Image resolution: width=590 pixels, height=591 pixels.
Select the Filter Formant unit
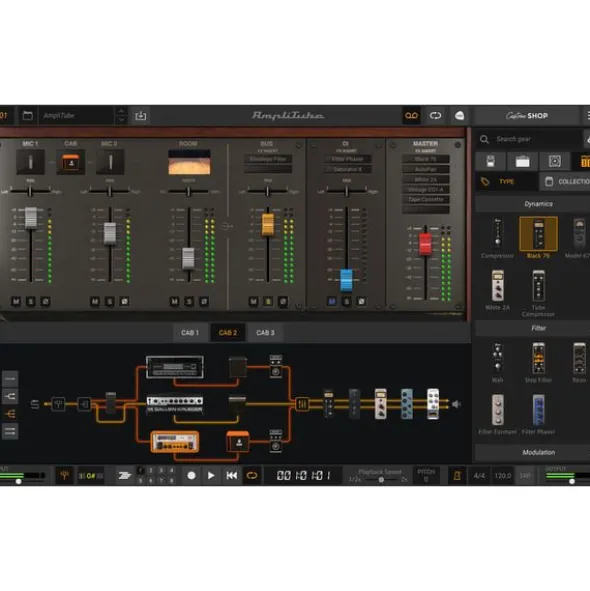point(498,410)
